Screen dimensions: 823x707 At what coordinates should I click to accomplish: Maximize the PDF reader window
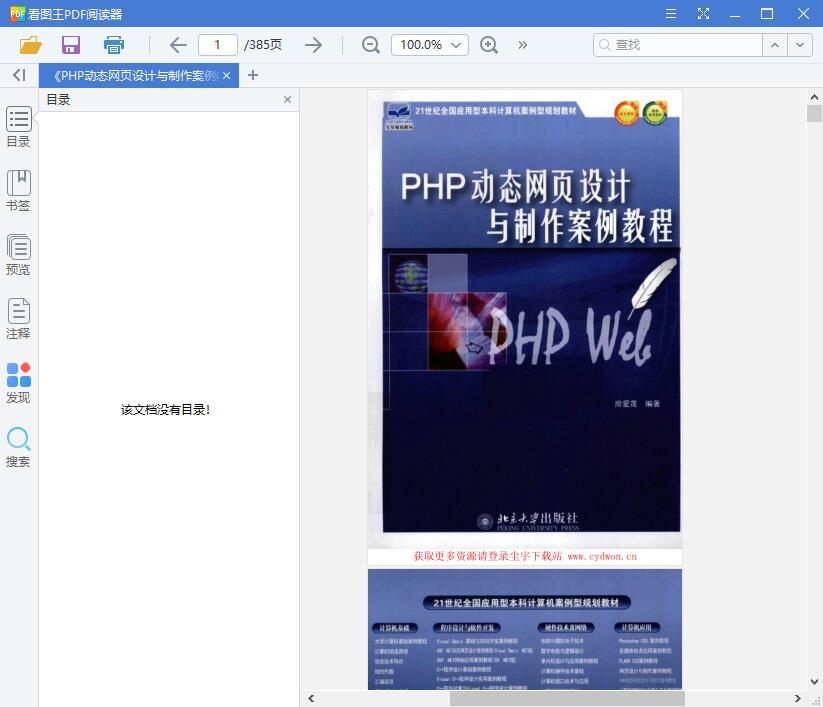[767, 14]
